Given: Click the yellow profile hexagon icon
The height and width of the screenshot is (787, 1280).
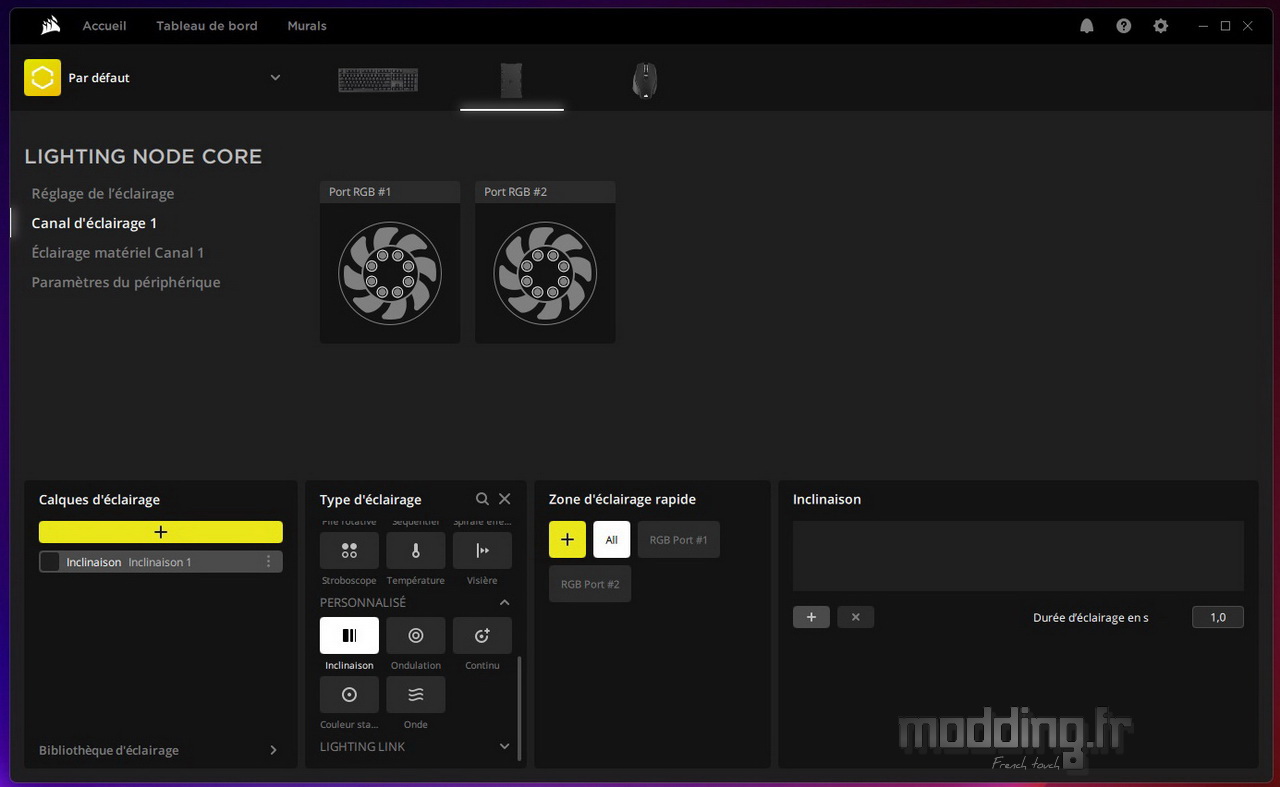Looking at the screenshot, I should (42, 78).
